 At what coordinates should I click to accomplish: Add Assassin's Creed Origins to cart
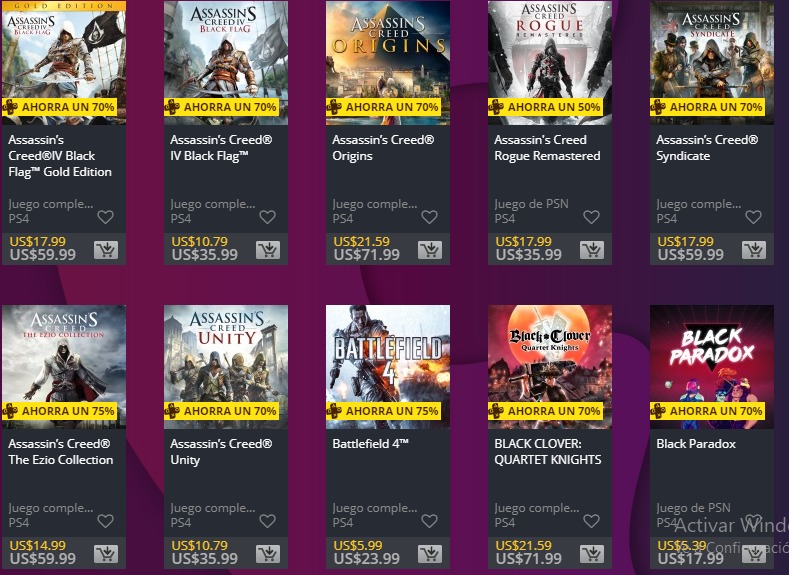[x=430, y=250]
